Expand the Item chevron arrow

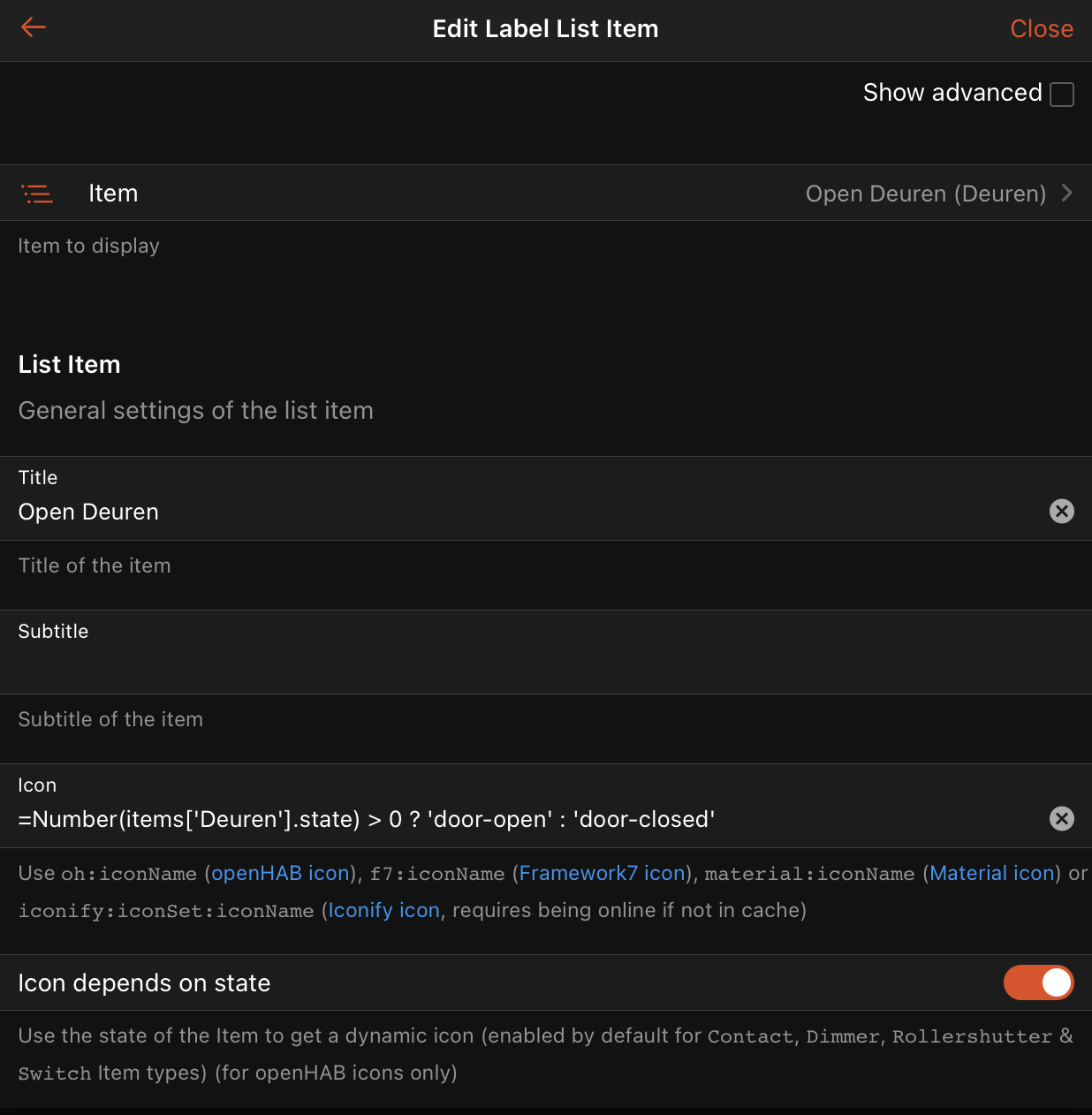coord(1067,193)
